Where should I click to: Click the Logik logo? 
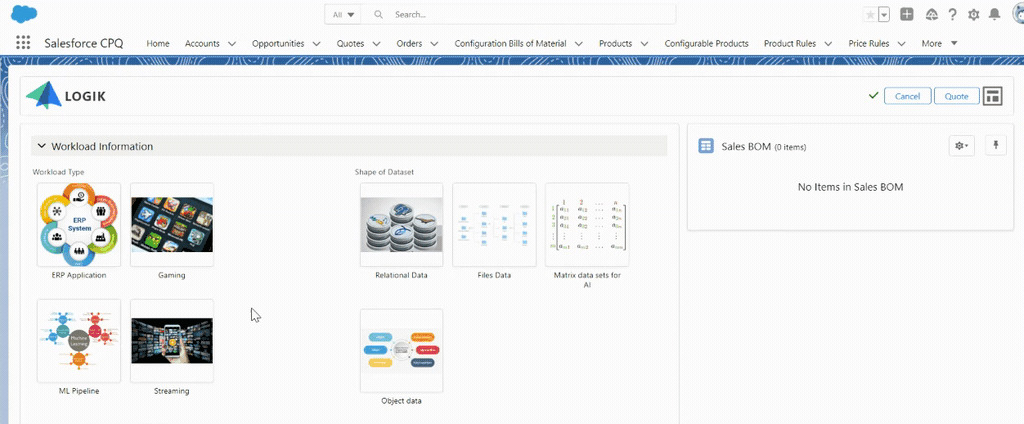point(66,96)
